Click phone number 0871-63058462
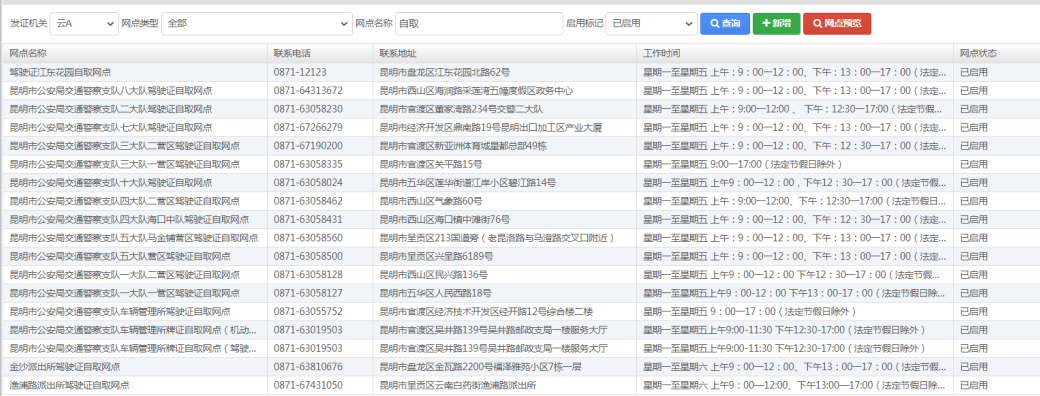 click(x=308, y=201)
